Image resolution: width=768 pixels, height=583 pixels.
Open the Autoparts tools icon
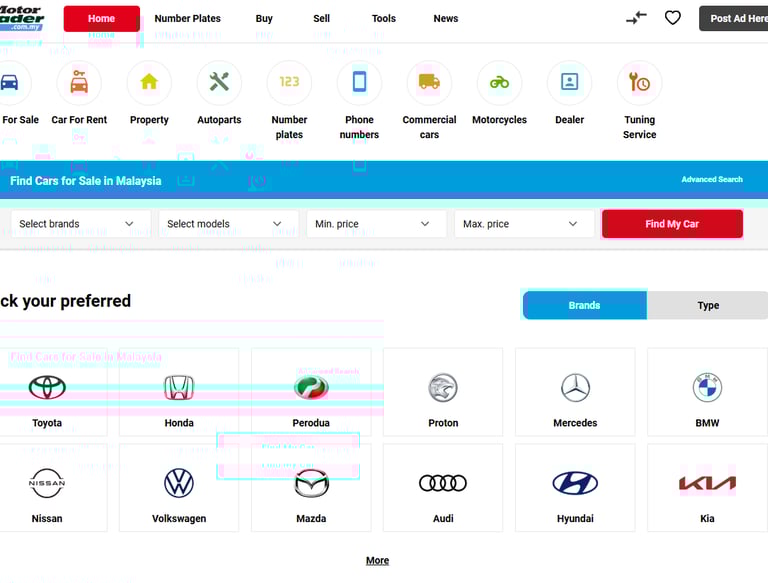(x=219, y=82)
